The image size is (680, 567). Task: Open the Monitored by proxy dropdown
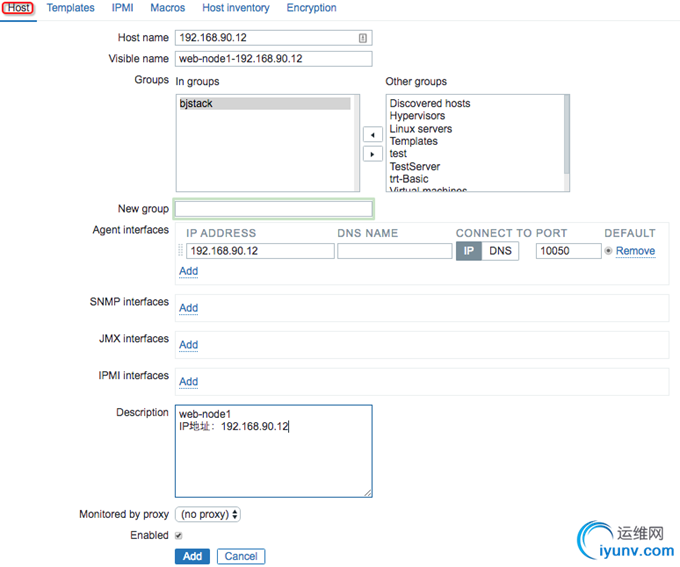click(208, 515)
